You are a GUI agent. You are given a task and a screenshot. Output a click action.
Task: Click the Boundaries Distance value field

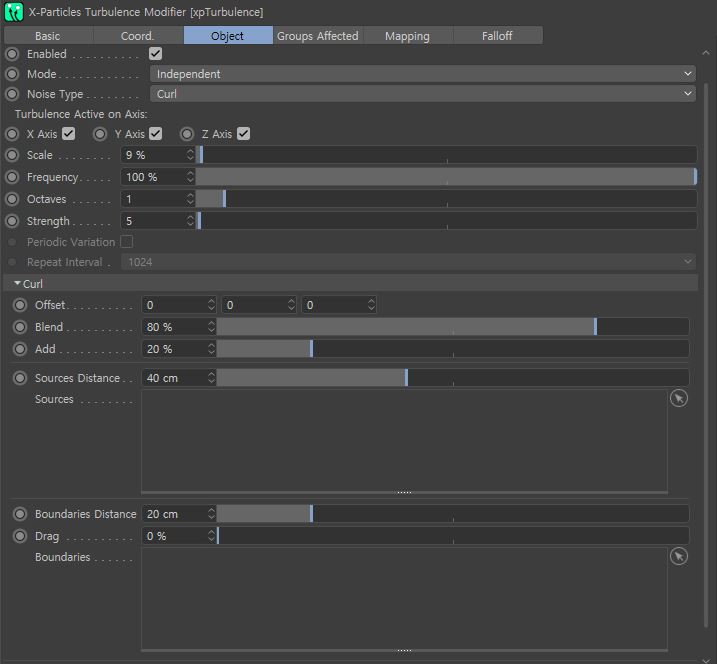point(178,514)
